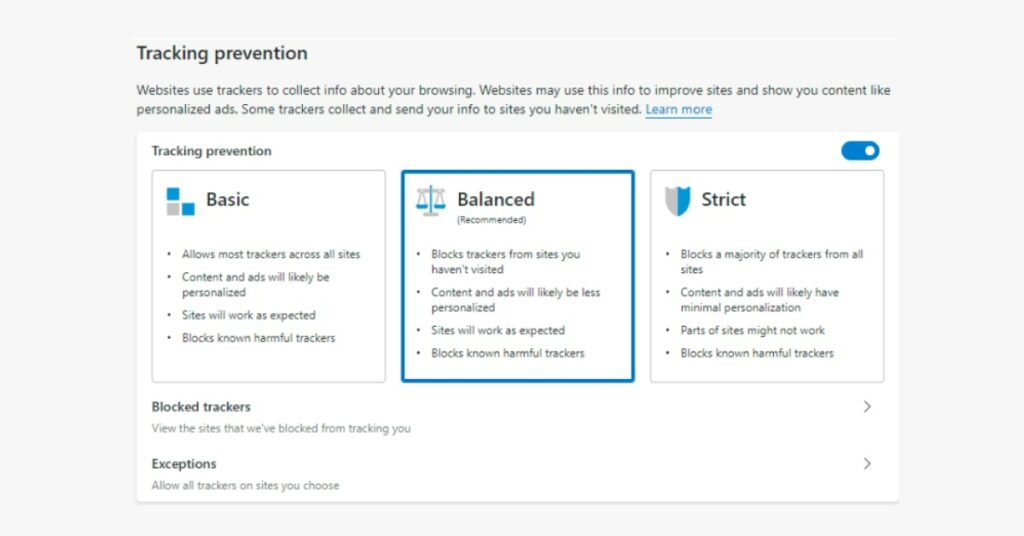The height and width of the screenshot is (536, 1024).
Task: Select the Balanced option heading
Action: pyautogui.click(x=496, y=199)
